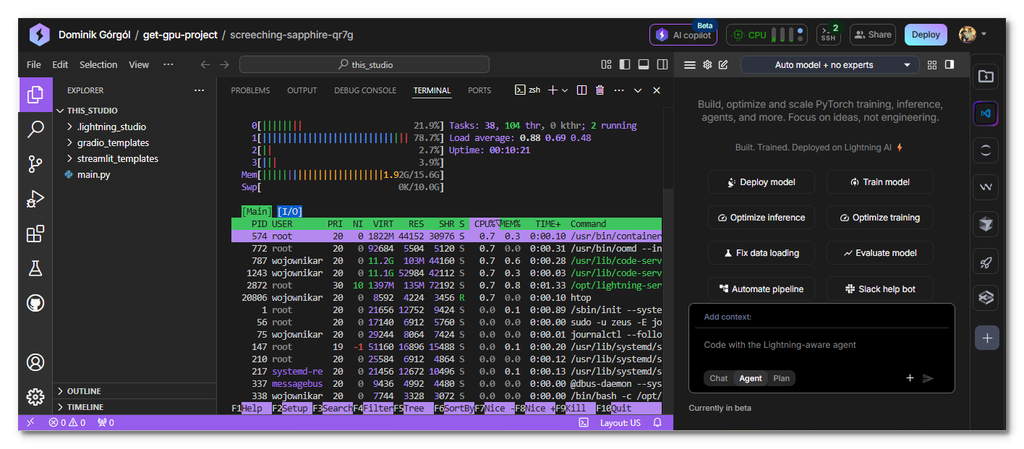Viewport: 1024px width, 449px height.
Task: Split the terminal pane
Action: (x=582, y=90)
